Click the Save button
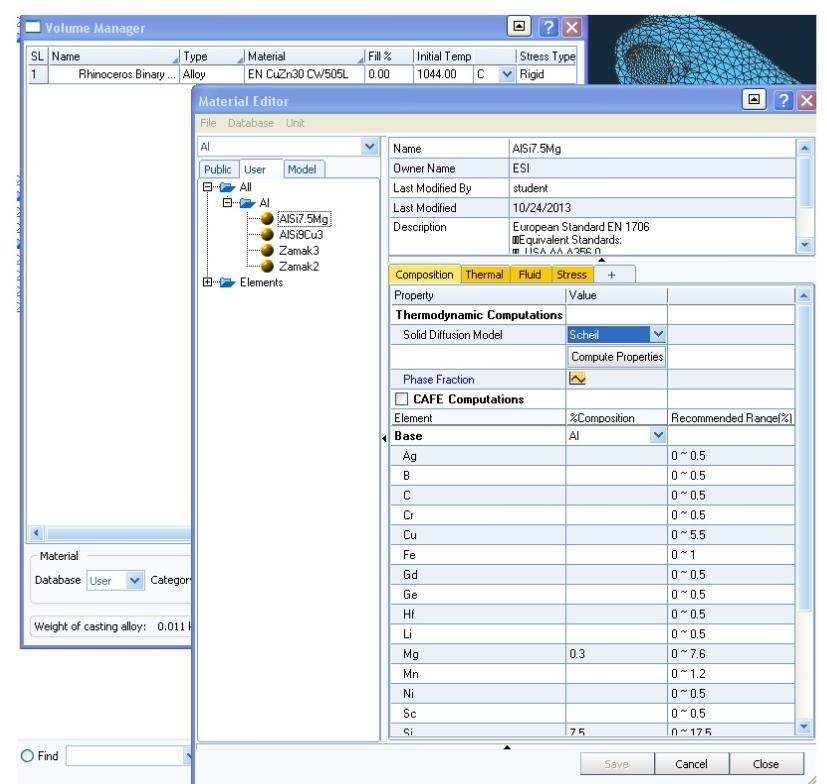This screenshot has width=827, height=784. pyautogui.click(x=617, y=763)
